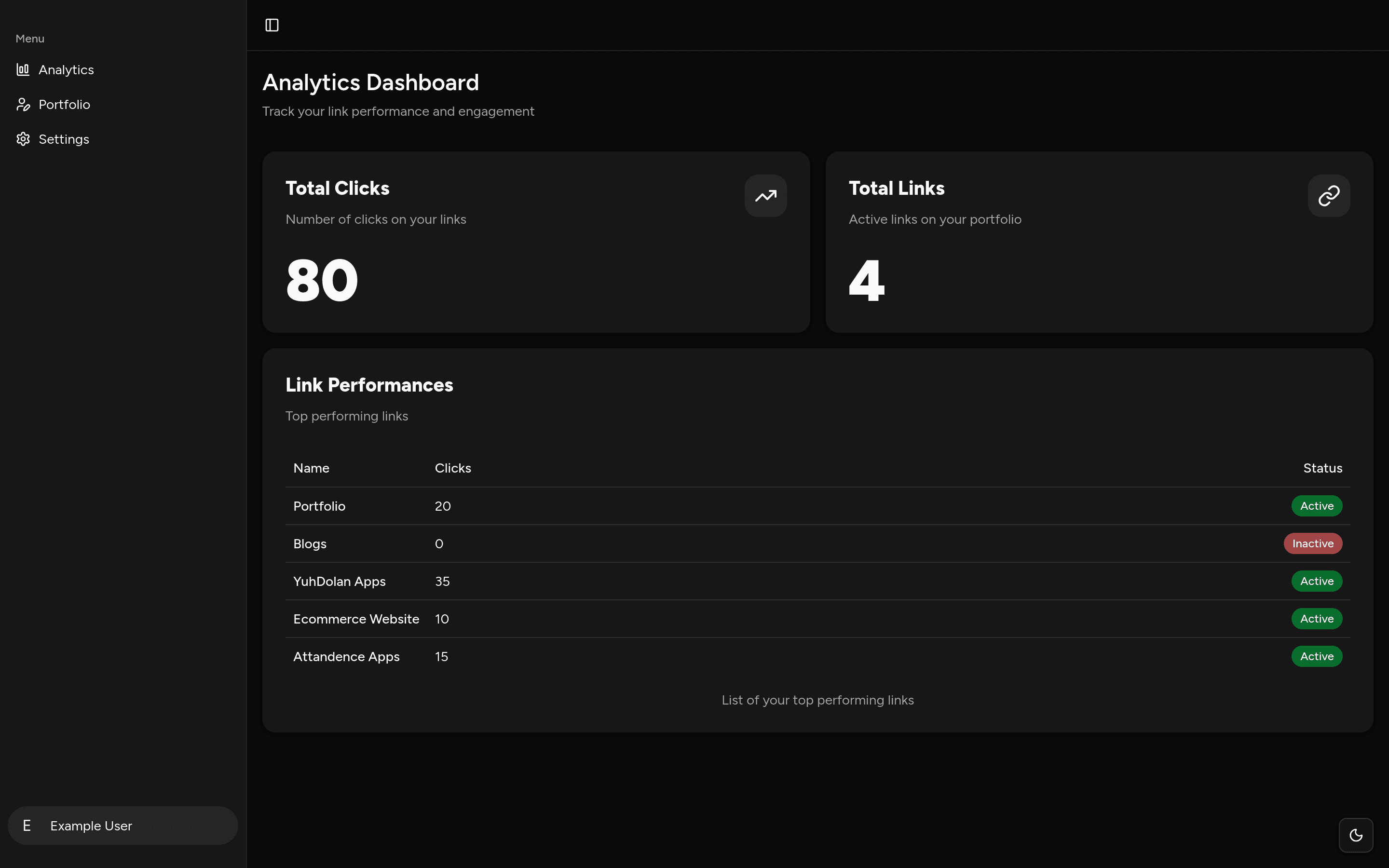1389x868 pixels.
Task: Click the Example User profile button
Action: pyautogui.click(x=122, y=826)
